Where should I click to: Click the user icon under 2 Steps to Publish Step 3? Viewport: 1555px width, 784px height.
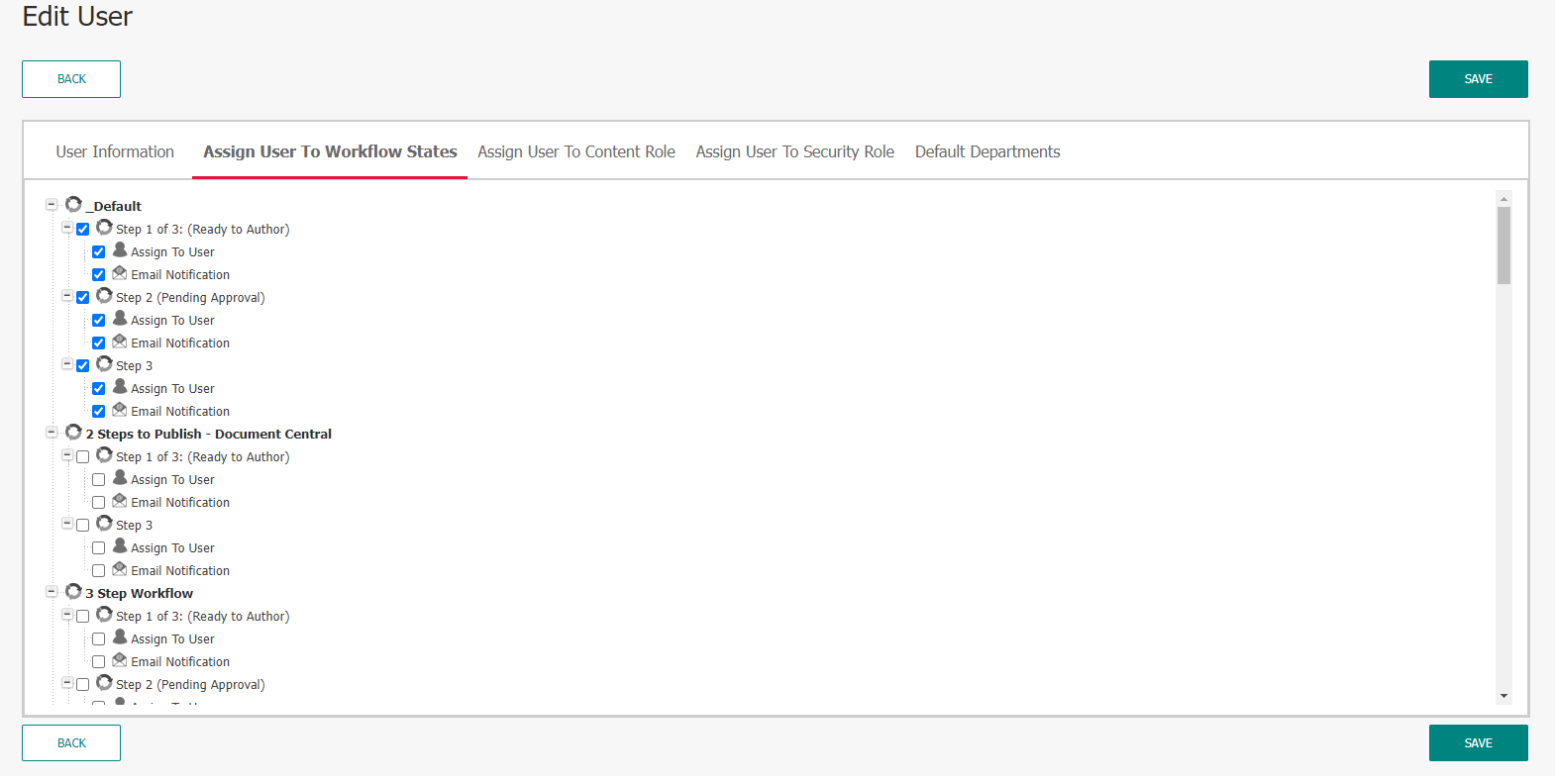[x=120, y=546]
